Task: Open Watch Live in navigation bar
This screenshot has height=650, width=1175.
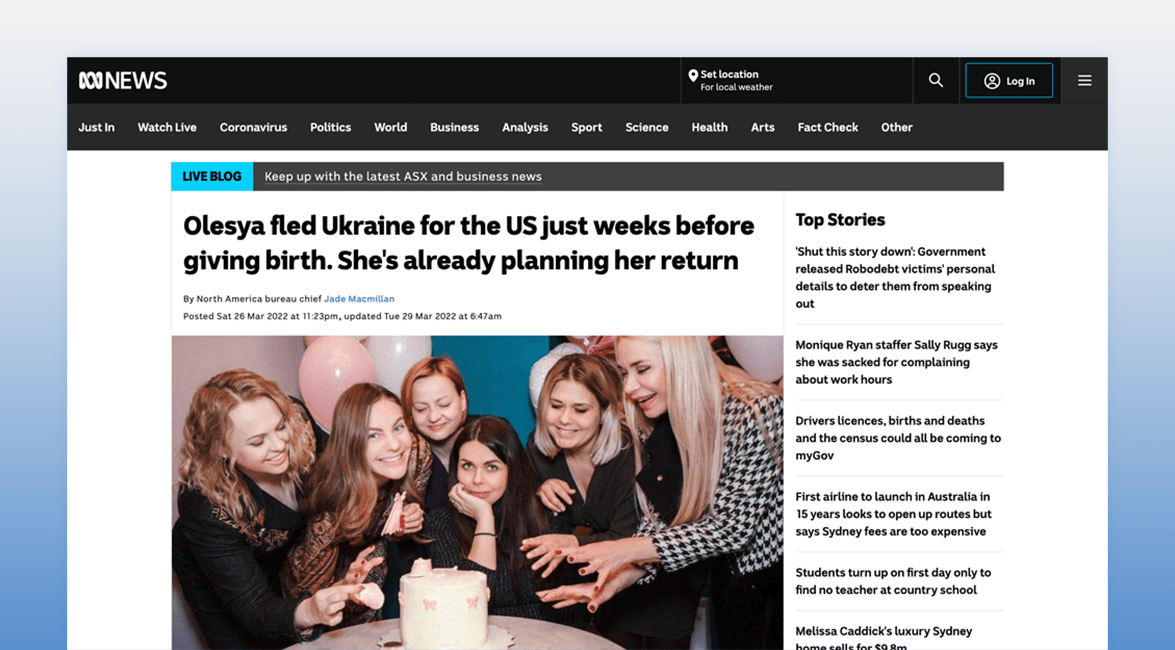Action: pyautogui.click(x=167, y=127)
